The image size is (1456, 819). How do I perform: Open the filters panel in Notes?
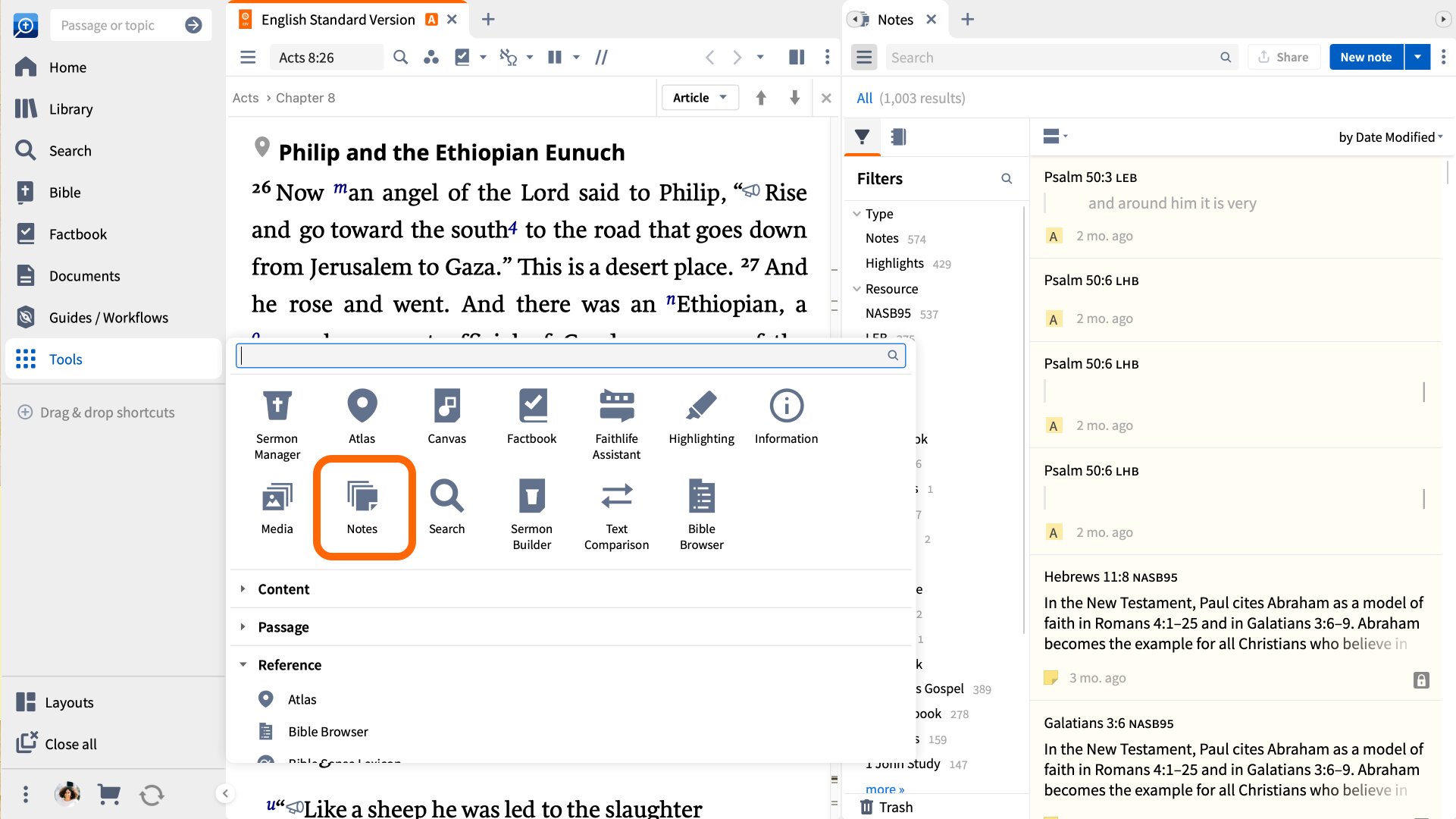click(x=862, y=137)
